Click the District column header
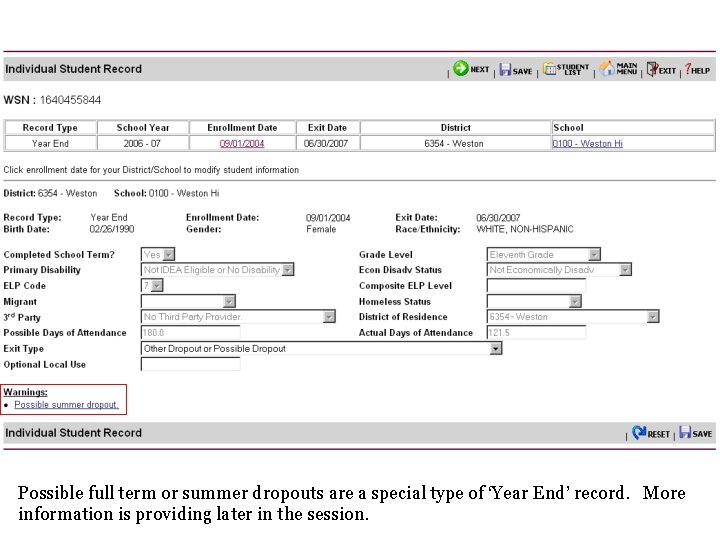This screenshot has width=720, height=540. click(x=456, y=128)
